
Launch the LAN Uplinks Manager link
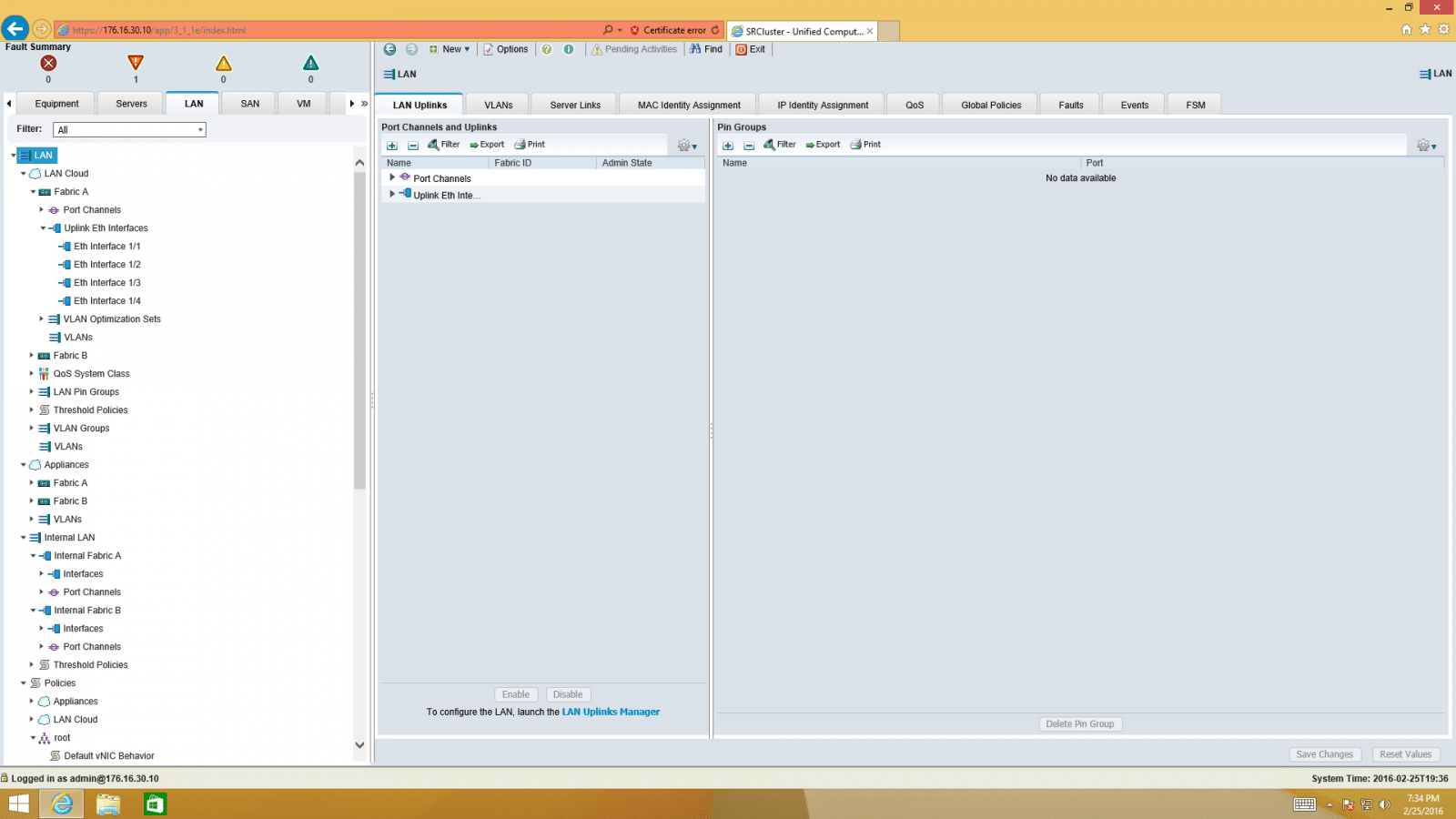[x=611, y=713]
